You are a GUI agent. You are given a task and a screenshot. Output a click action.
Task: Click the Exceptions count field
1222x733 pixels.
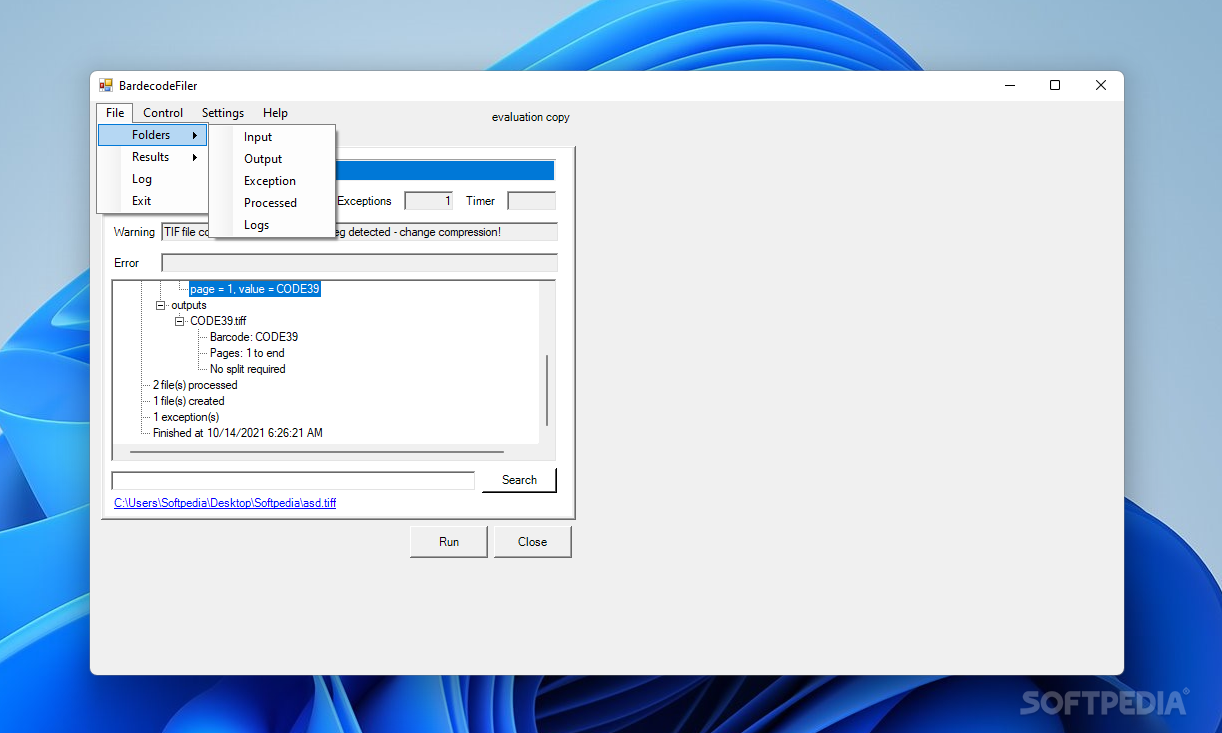pos(429,201)
